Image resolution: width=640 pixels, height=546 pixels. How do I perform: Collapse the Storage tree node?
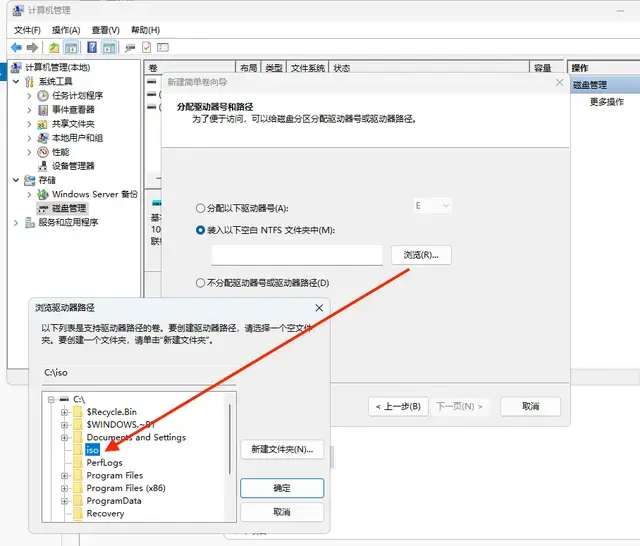16,180
